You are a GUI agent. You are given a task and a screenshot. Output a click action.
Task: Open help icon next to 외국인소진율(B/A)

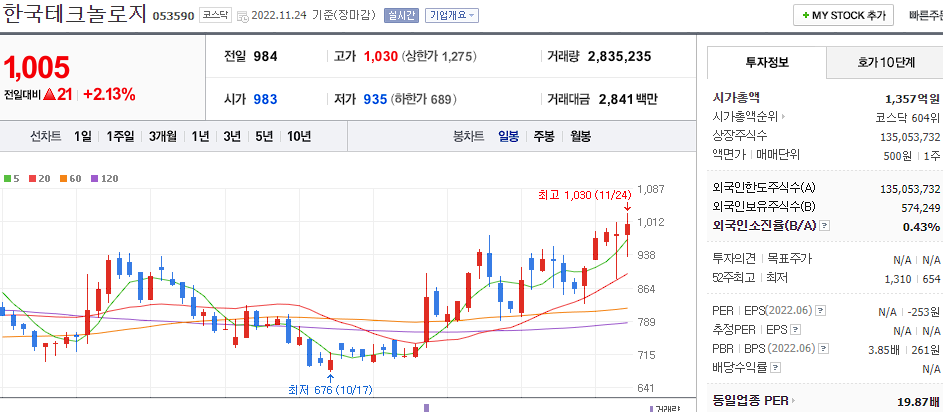point(825,226)
